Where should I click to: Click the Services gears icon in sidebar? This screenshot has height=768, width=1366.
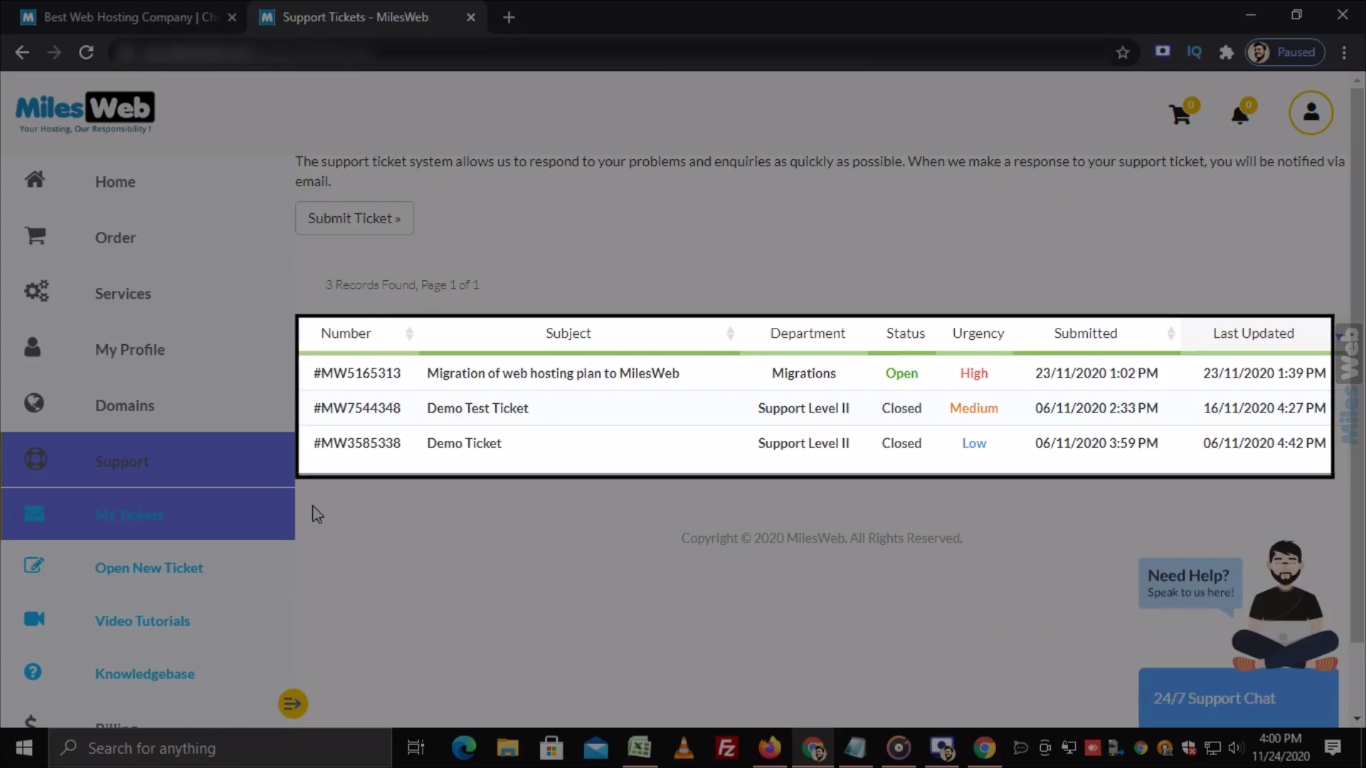pyautogui.click(x=36, y=292)
